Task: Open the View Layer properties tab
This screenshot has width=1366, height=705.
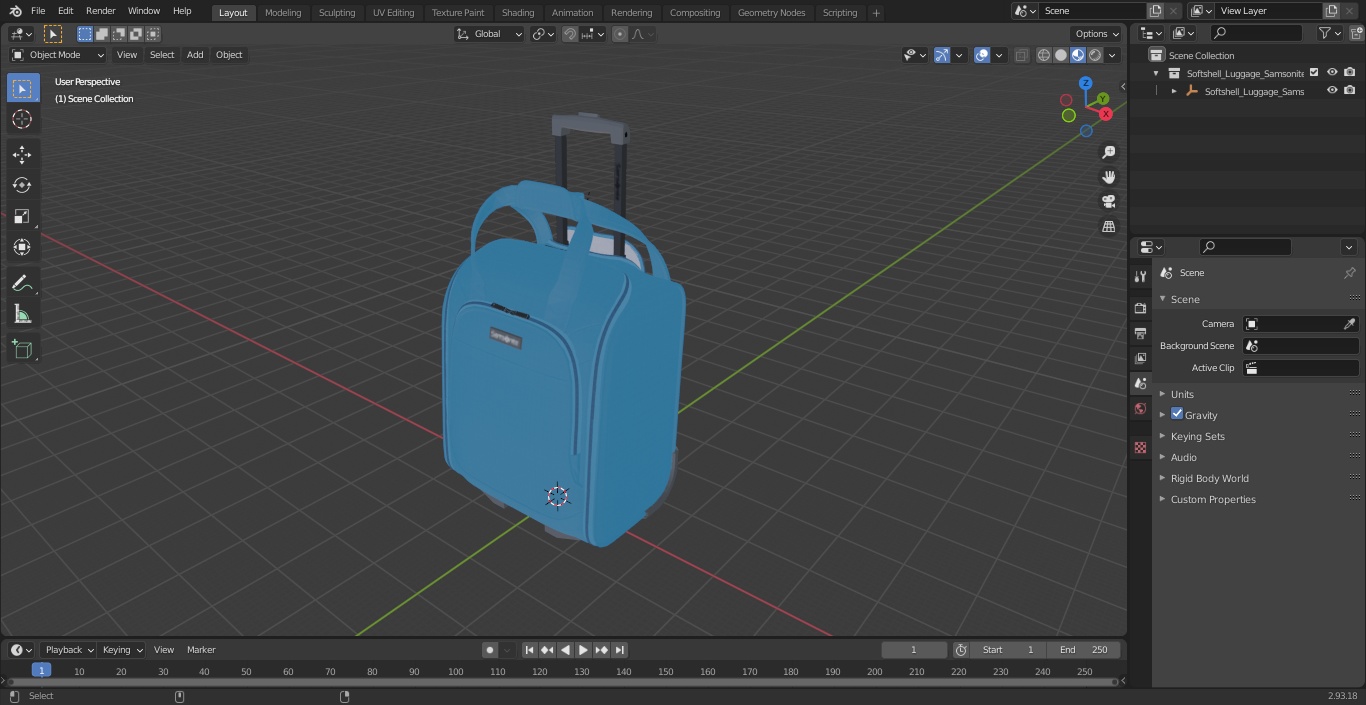Action: tap(1140, 358)
